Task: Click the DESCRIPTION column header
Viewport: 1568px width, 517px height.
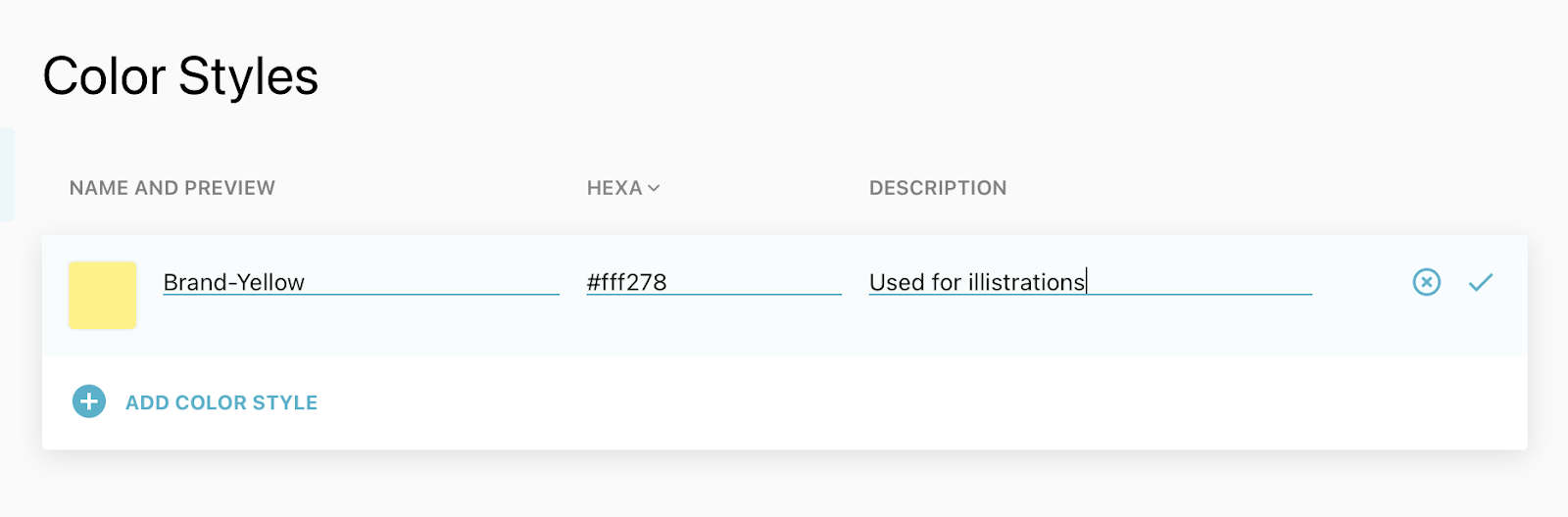Action: 938,188
